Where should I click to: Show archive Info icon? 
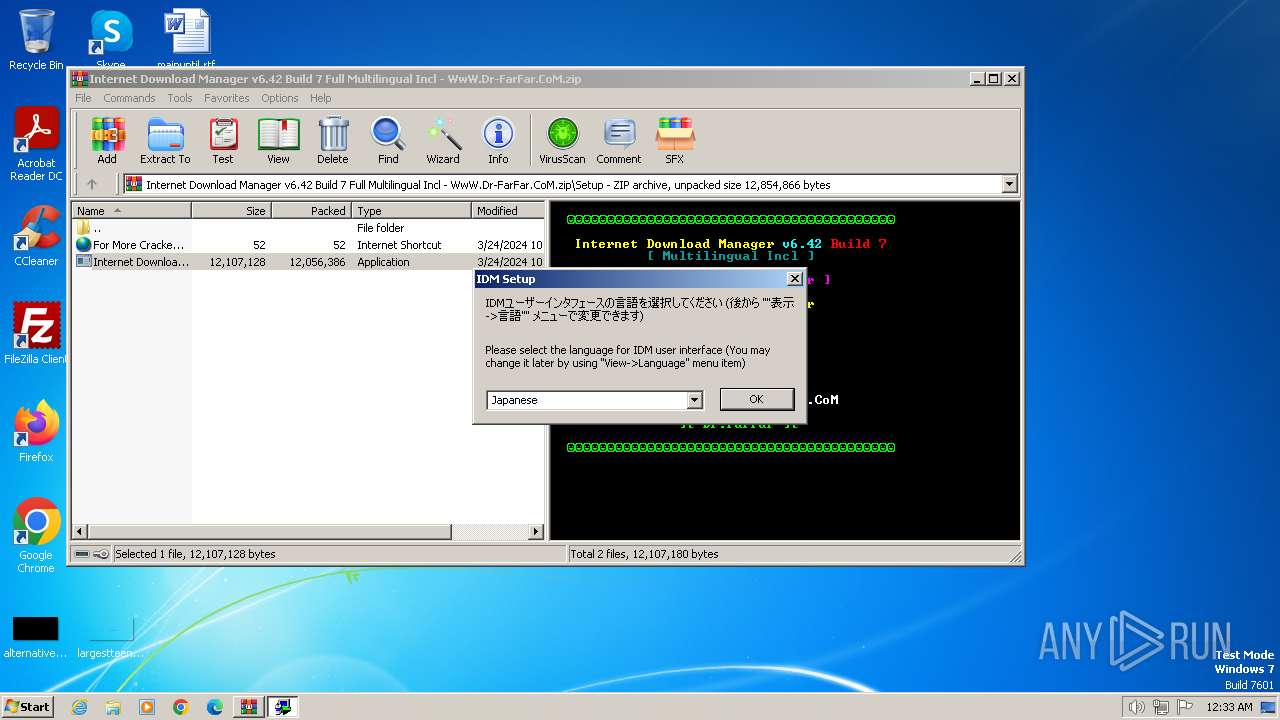point(498,140)
